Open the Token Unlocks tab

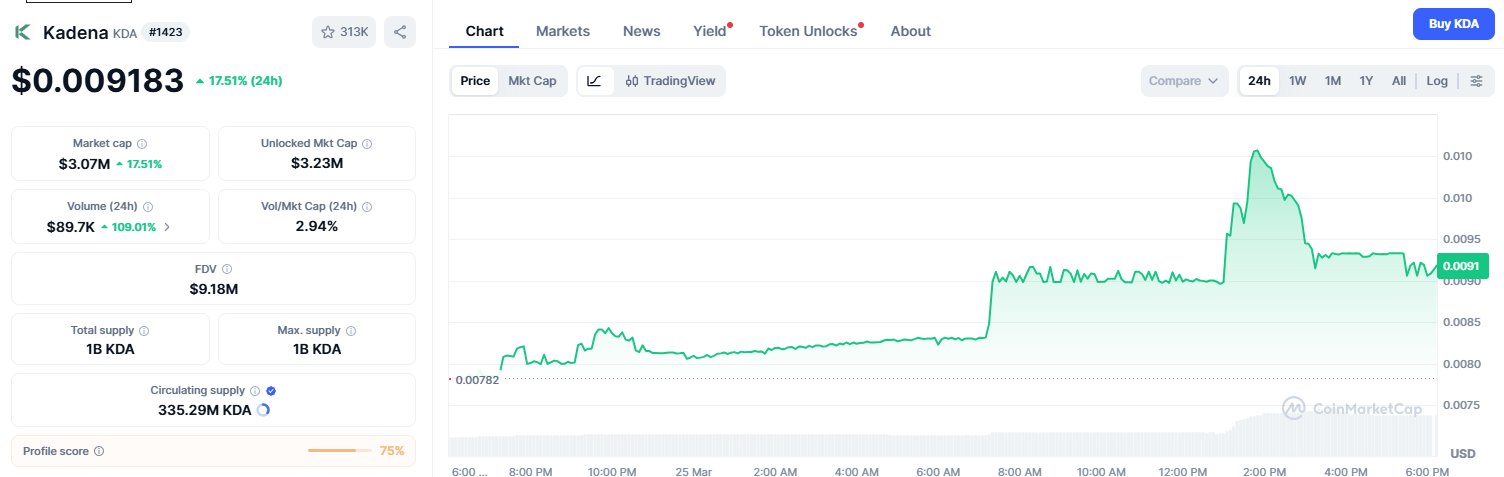(x=808, y=31)
